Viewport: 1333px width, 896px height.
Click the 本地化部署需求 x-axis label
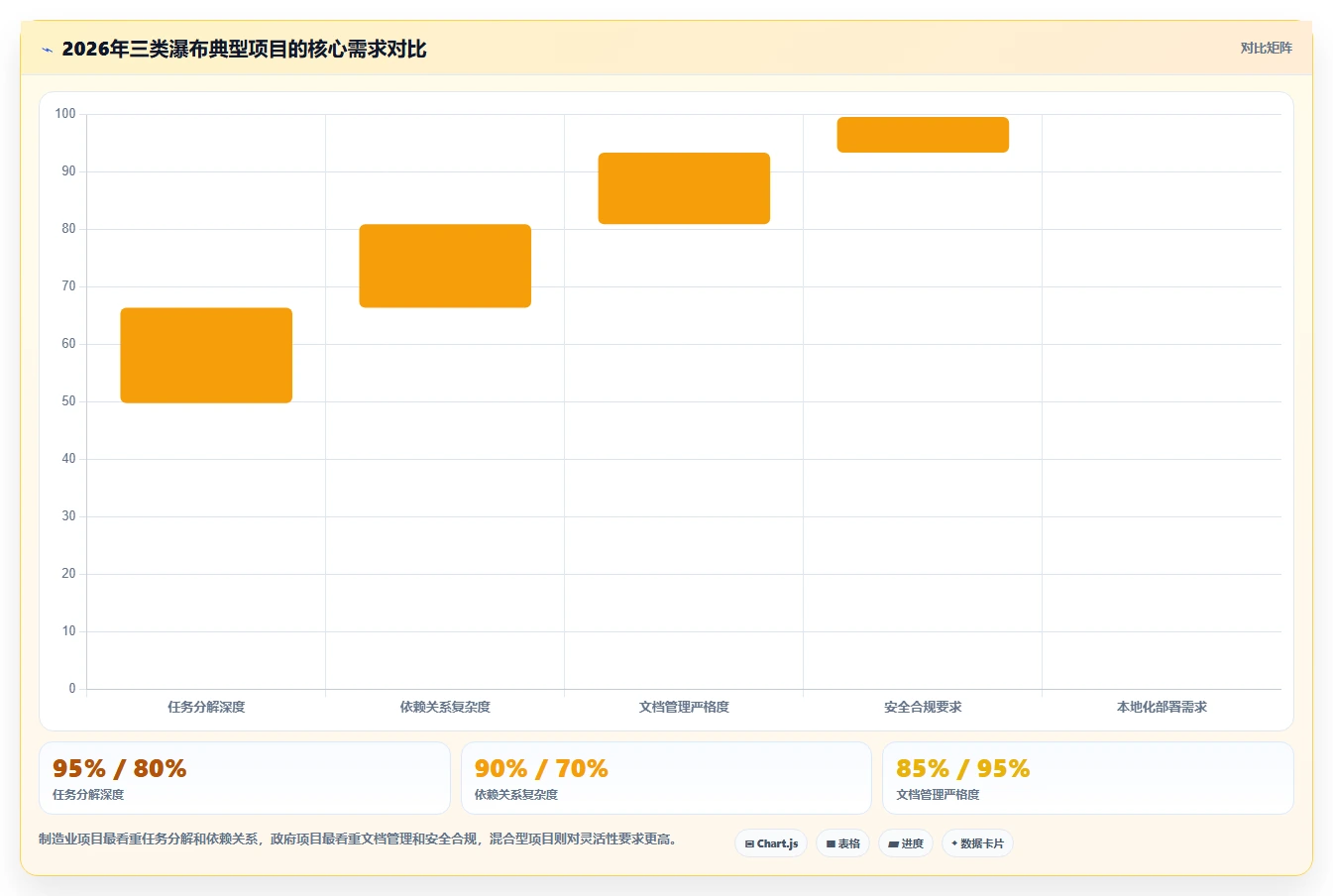pyautogui.click(x=1162, y=707)
